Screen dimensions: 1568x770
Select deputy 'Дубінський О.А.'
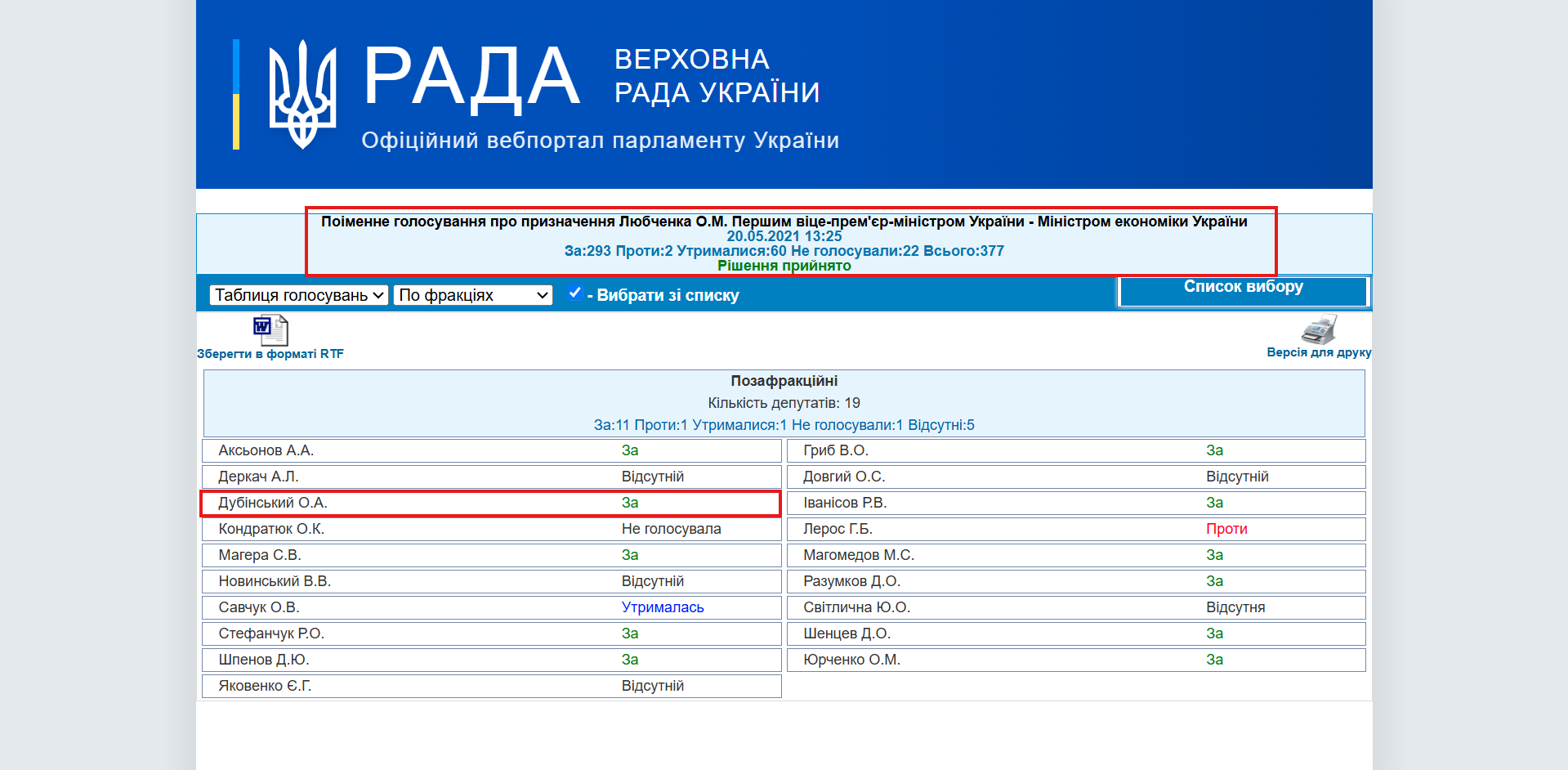tap(273, 503)
